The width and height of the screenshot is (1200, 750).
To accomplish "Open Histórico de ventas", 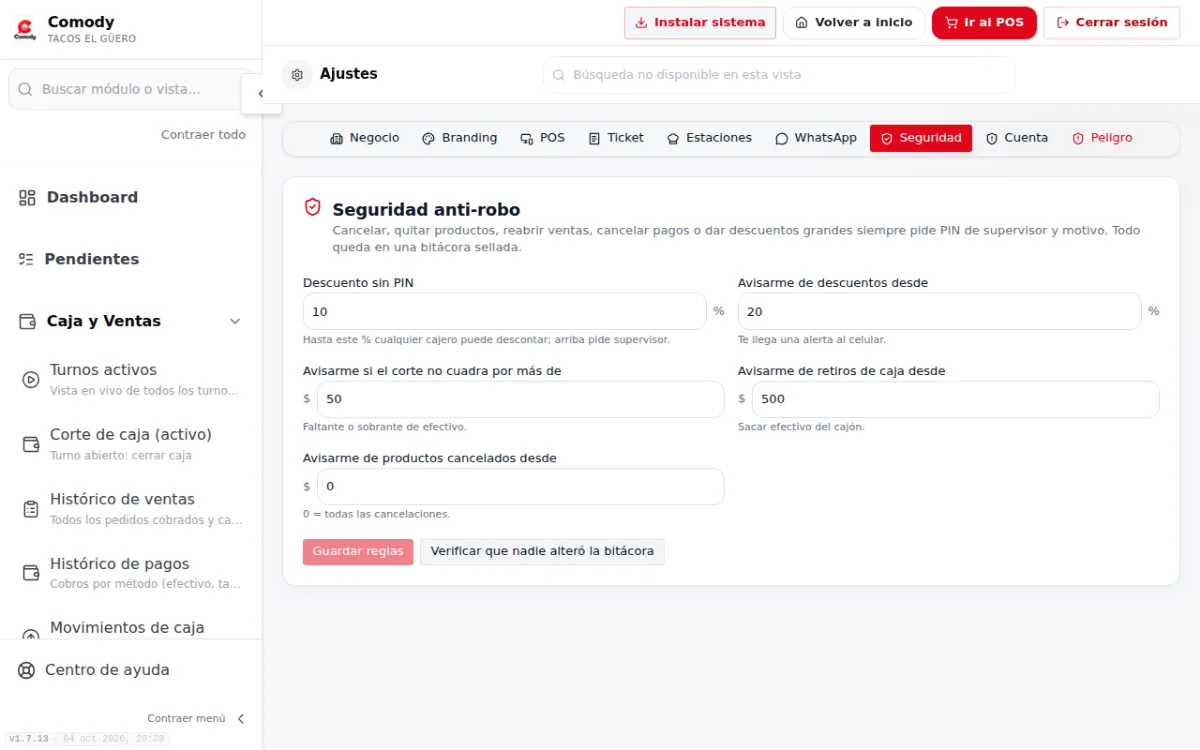I will coord(131,509).
